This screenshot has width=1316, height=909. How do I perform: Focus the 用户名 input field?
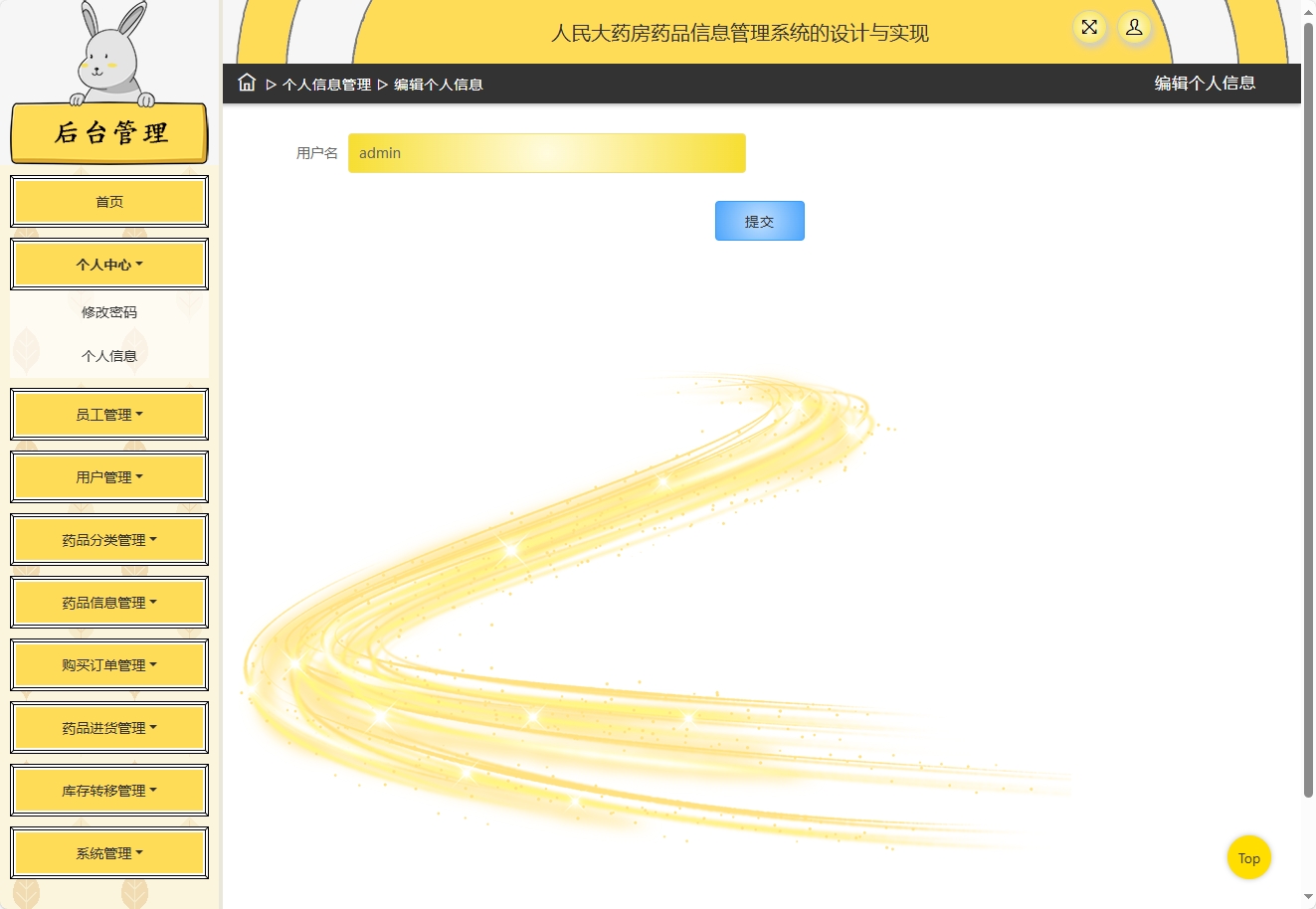(547, 153)
